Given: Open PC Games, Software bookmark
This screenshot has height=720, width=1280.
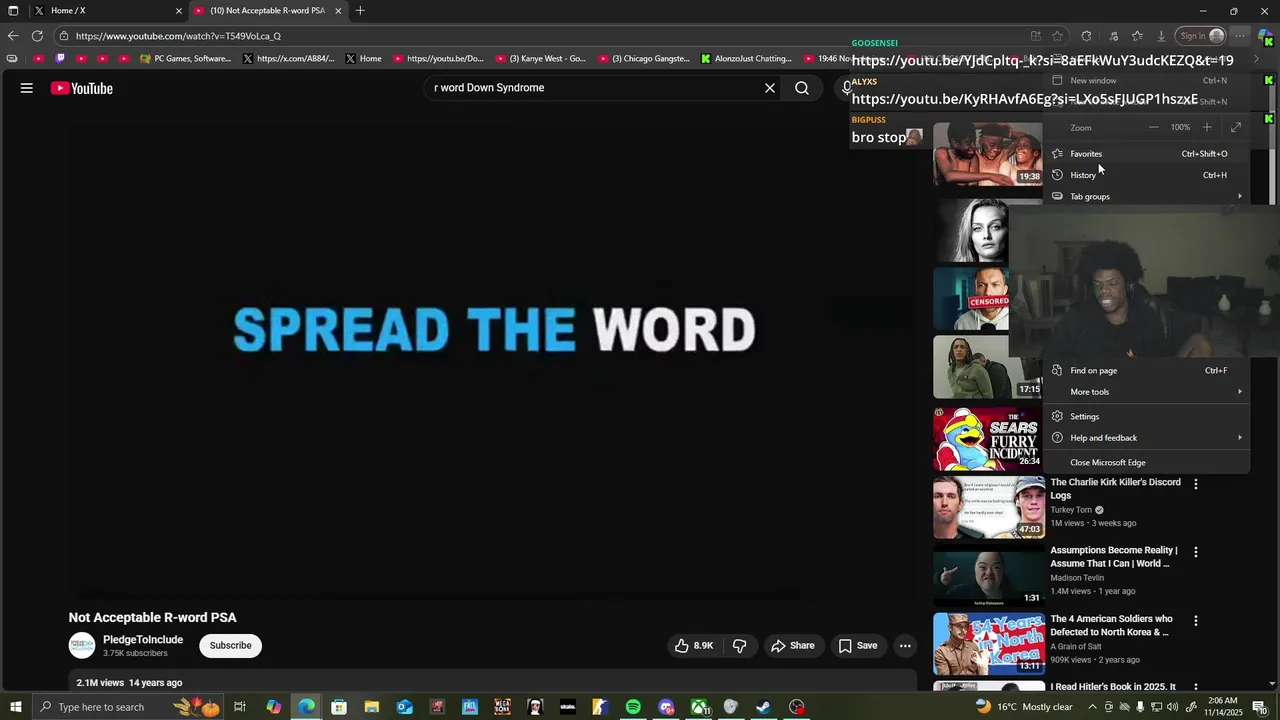Looking at the screenshot, I should [x=186, y=59].
